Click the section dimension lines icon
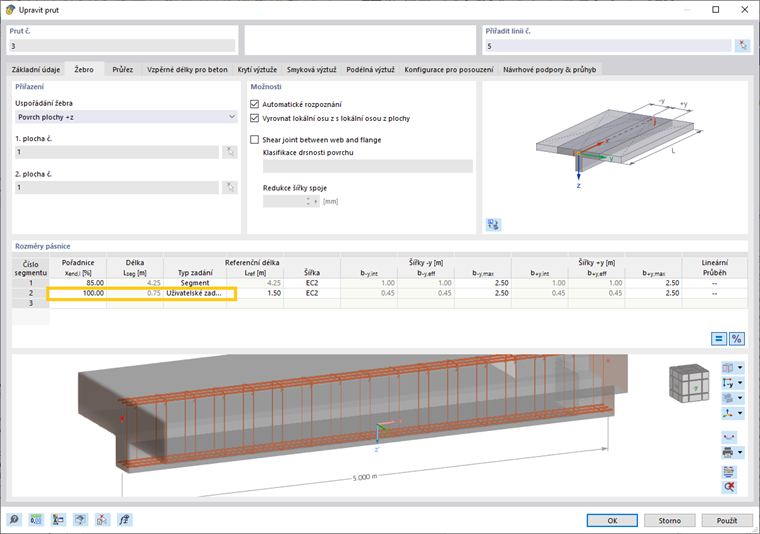 (x=729, y=471)
